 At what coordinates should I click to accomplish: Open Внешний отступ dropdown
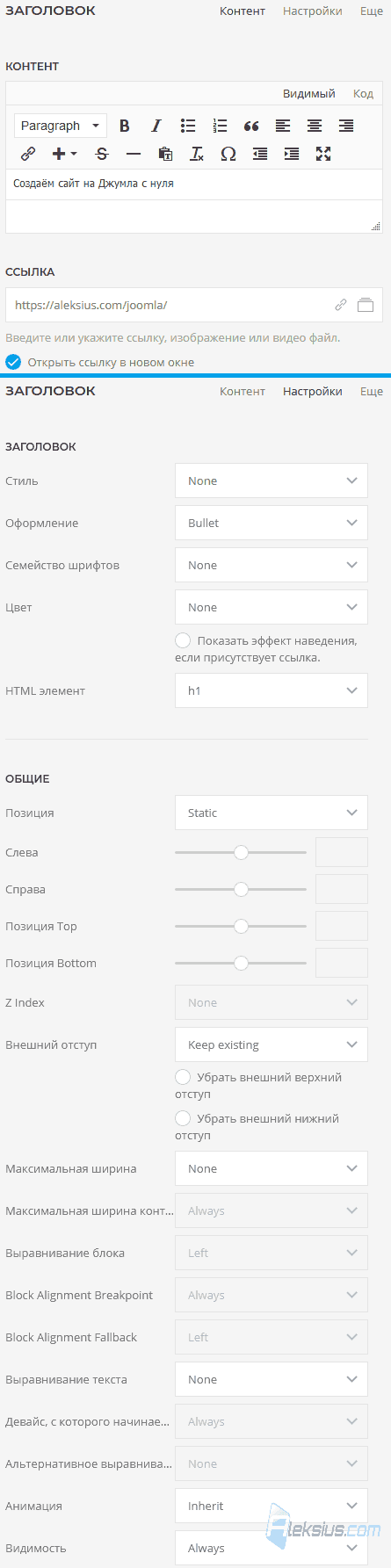[x=272, y=1044]
